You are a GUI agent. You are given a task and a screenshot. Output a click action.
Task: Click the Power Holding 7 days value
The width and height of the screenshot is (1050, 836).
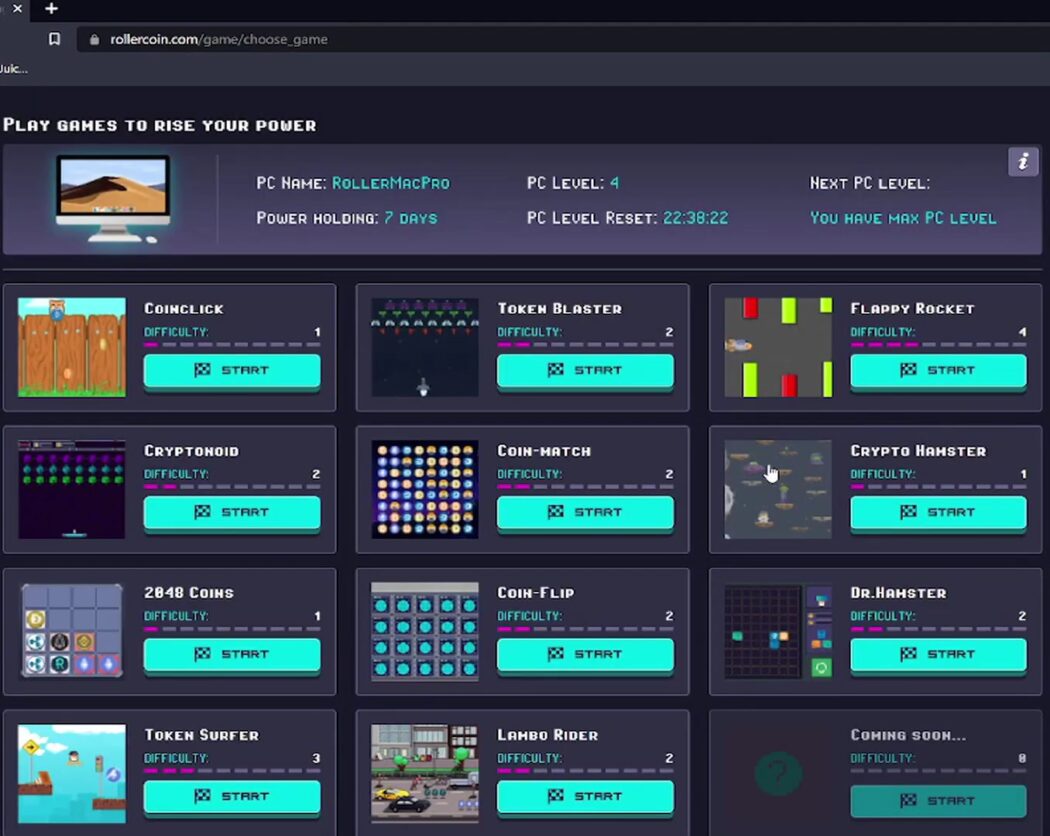[x=410, y=218]
